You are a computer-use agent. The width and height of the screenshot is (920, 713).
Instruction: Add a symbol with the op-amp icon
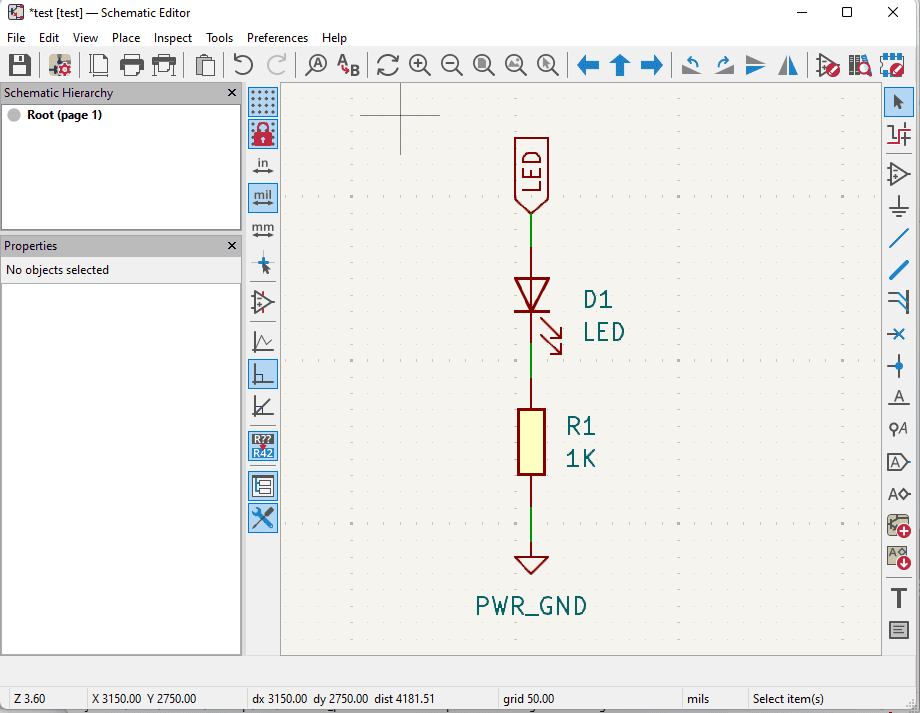(x=899, y=174)
